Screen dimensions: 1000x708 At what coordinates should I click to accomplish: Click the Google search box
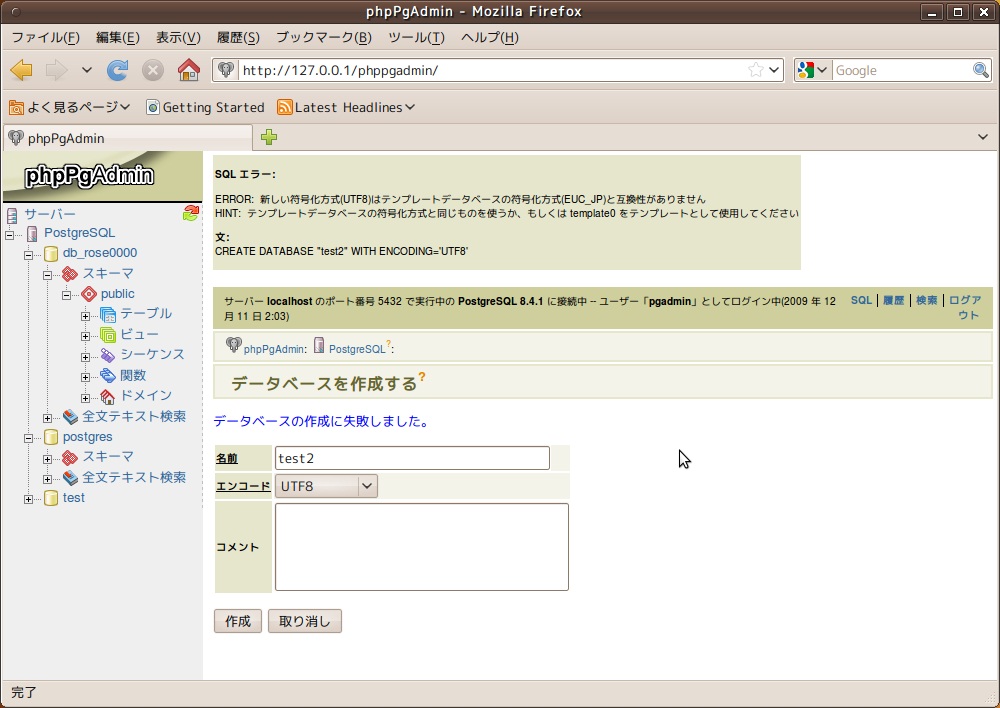pyautogui.click(x=902, y=70)
